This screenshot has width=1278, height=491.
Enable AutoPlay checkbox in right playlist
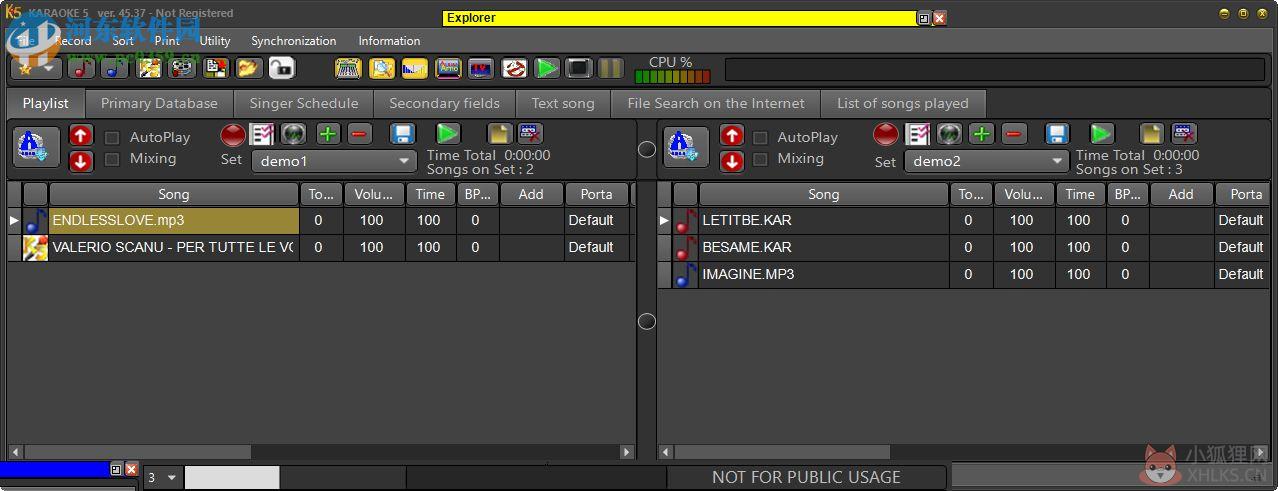(x=760, y=138)
